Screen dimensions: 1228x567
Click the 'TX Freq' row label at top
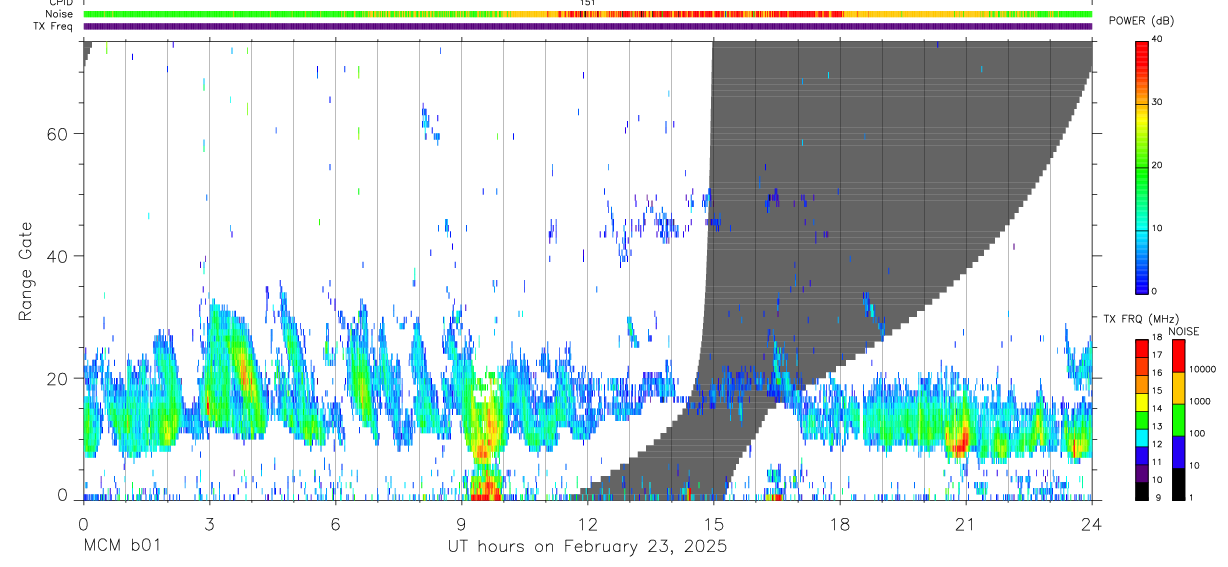click(x=55, y=26)
